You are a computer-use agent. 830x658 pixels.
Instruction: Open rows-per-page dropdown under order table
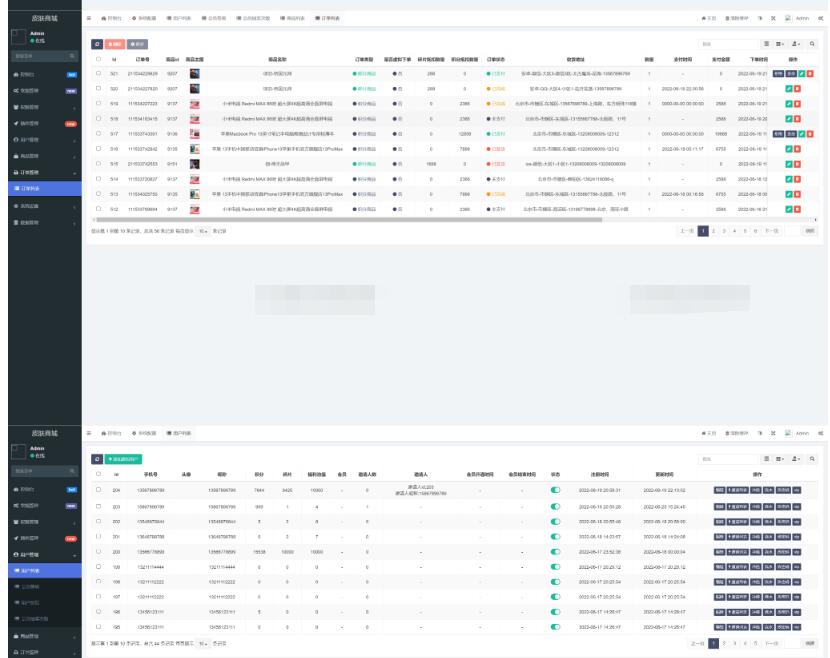pos(203,231)
